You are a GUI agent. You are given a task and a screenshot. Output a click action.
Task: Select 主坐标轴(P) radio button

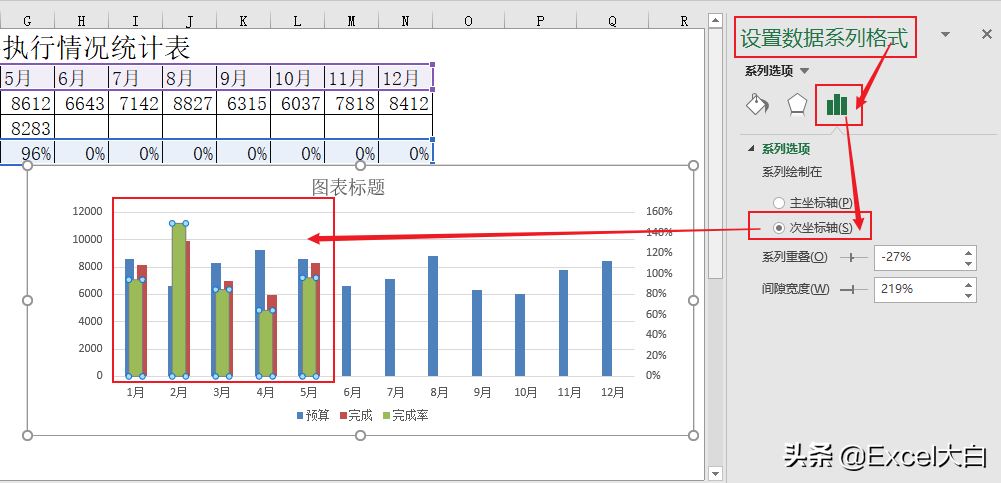tap(778, 203)
